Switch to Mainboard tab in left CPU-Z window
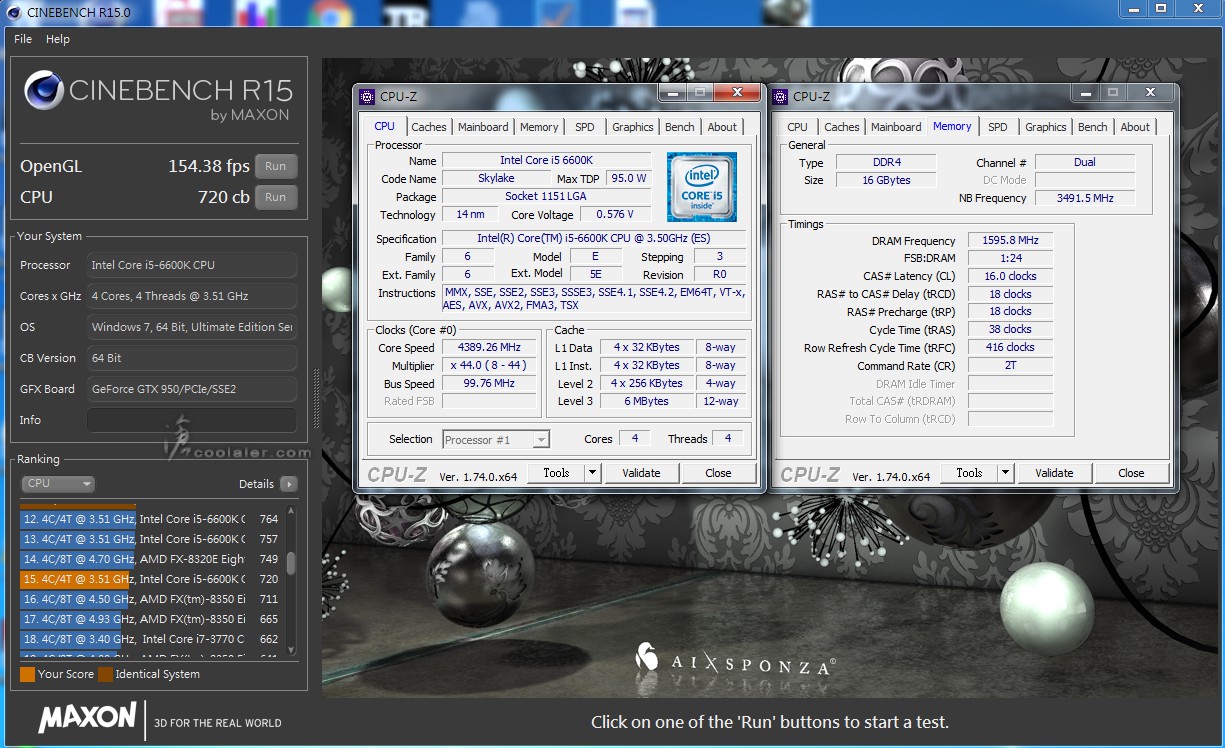This screenshot has width=1225, height=748. (x=483, y=127)
